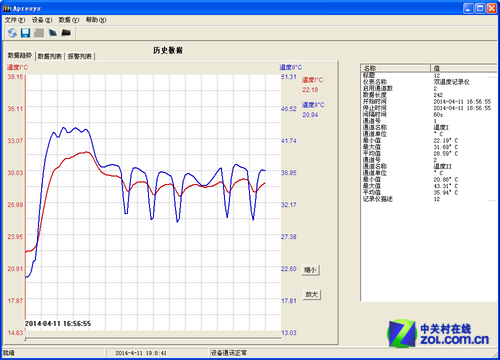This screenshot has width=500, height=360.
Task: Click the 历史数据 chart title
Action: coord(168,50)
